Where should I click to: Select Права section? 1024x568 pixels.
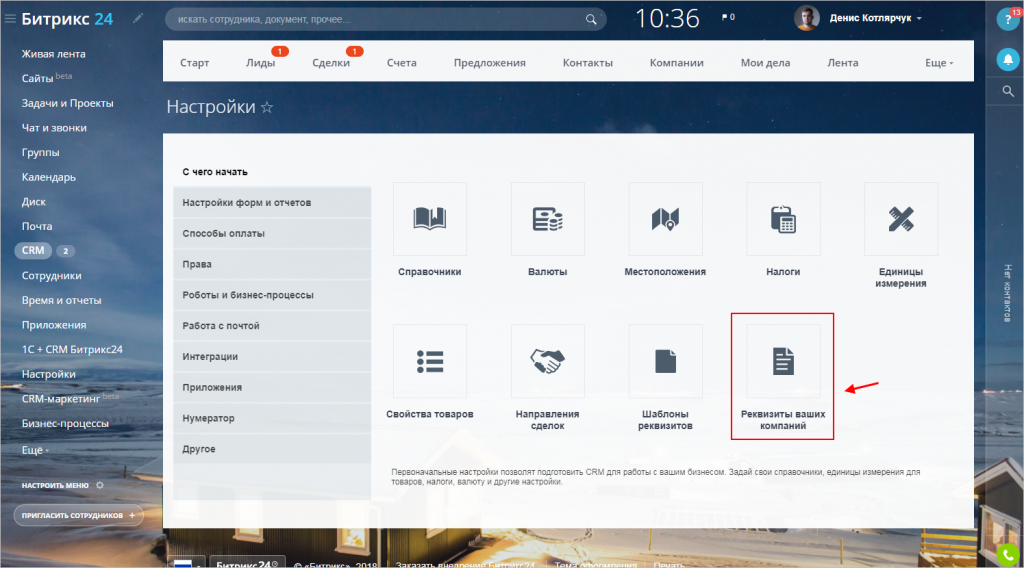tap(272, 264)
